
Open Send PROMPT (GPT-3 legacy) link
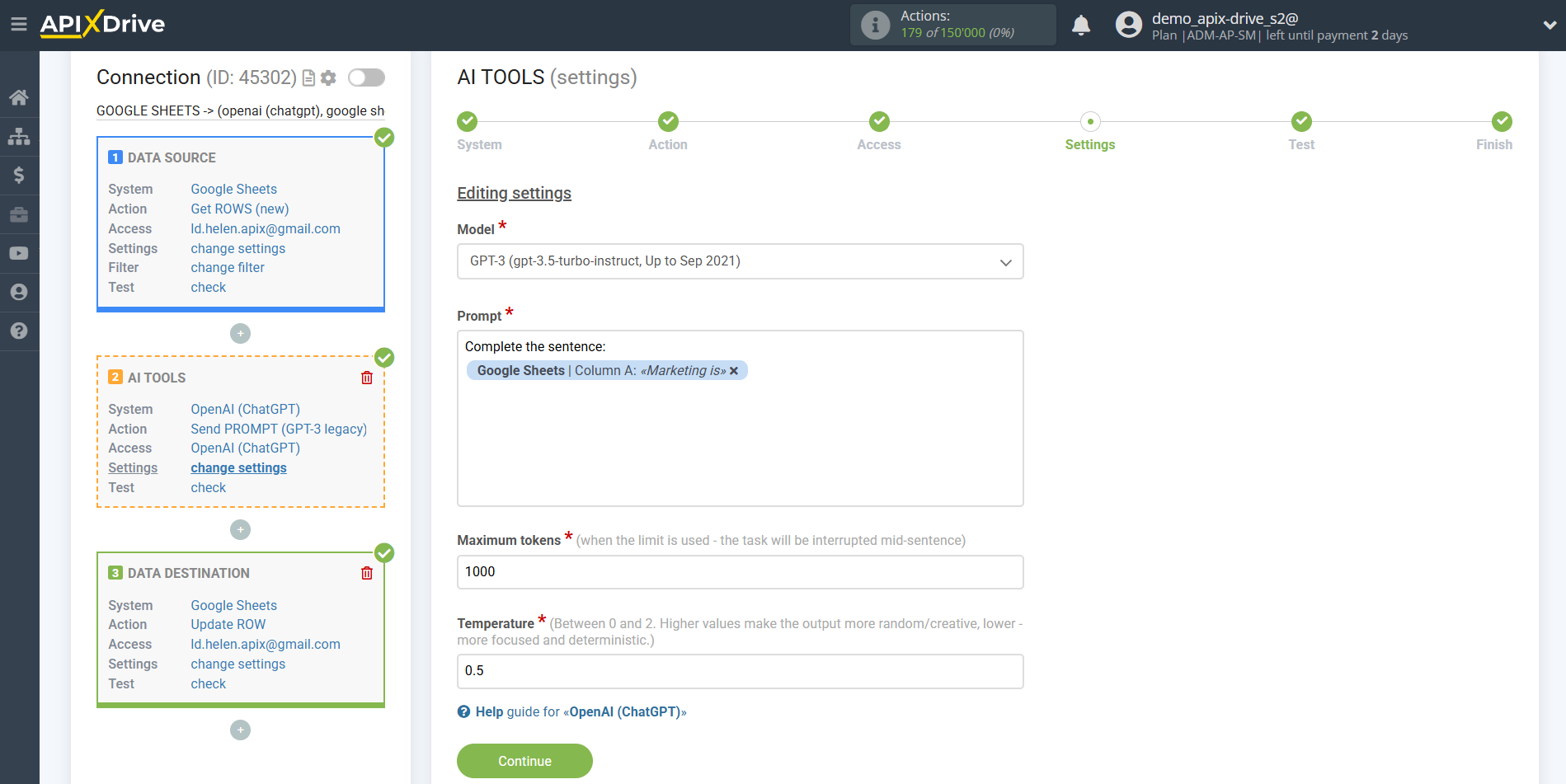[279, 429]
